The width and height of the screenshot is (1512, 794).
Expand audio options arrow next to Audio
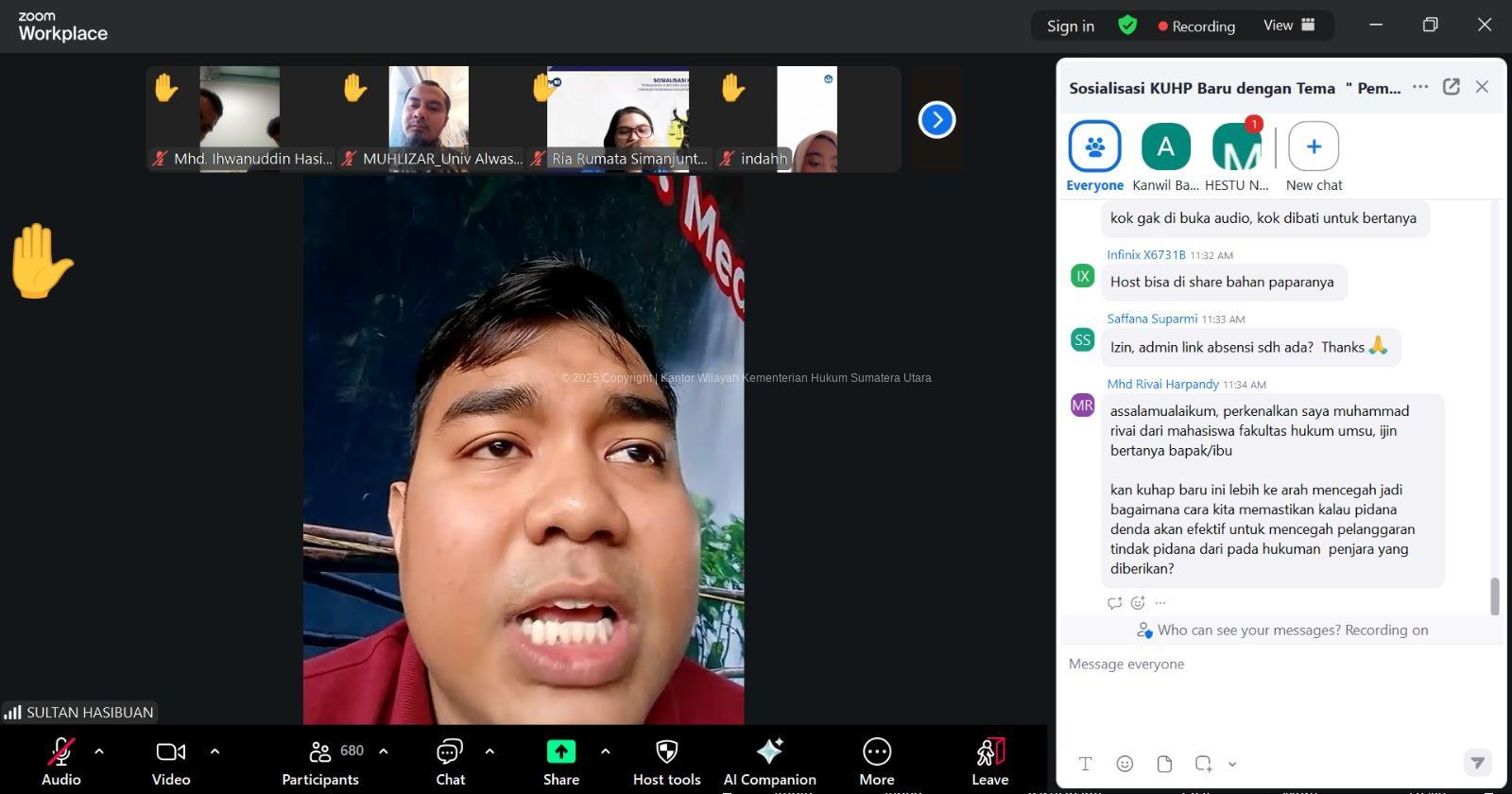coord(99,751)
